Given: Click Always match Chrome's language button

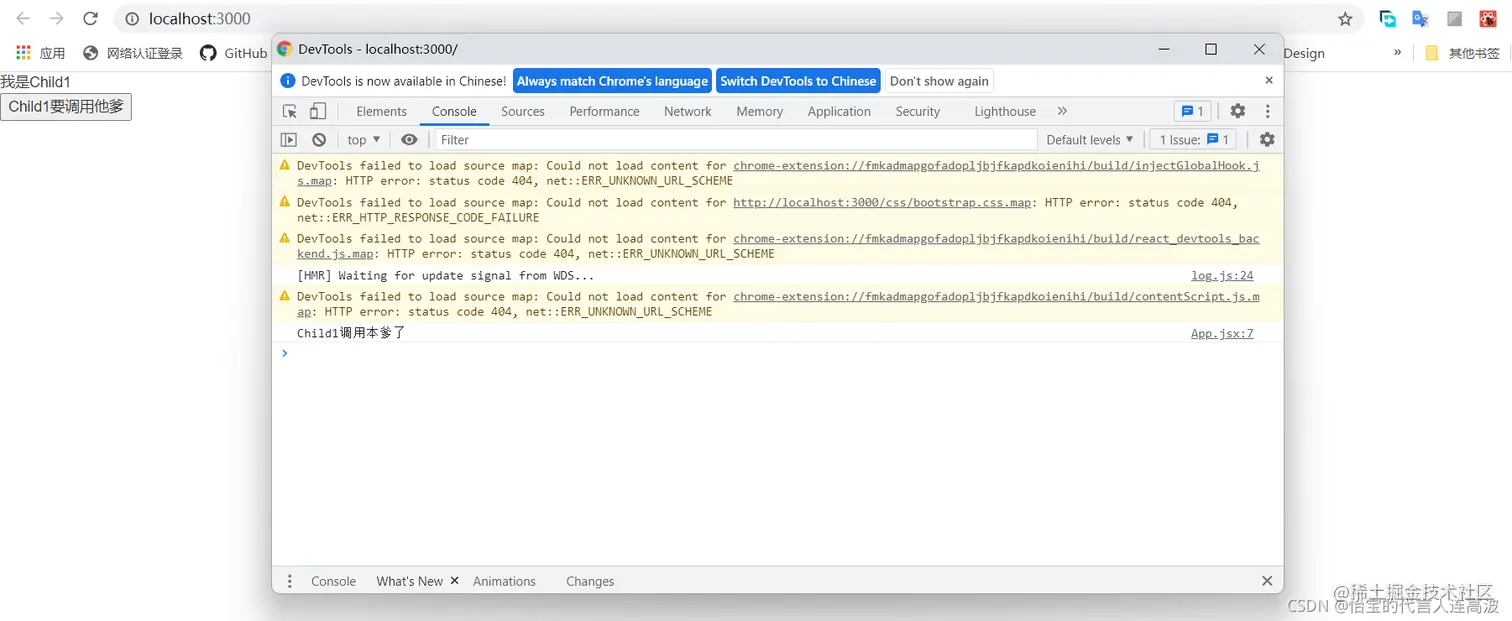Looking at the screenshot, I should tap(612, 81).
